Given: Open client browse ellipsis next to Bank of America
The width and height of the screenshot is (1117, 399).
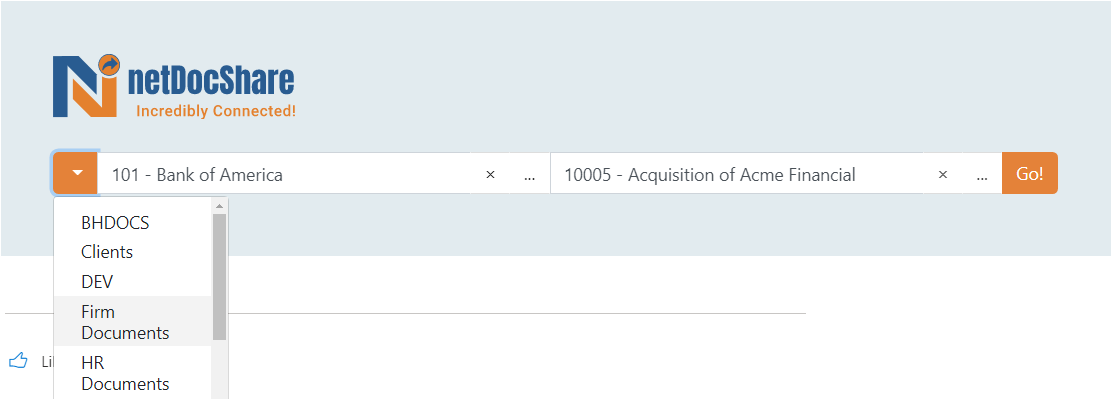Looking at the screenshot, I should (x=529, y=175).
